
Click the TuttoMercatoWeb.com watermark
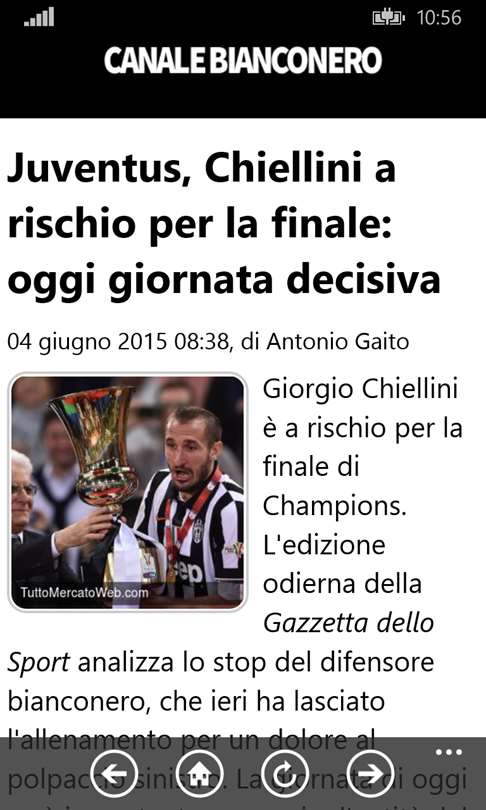(x=85, y=592)
